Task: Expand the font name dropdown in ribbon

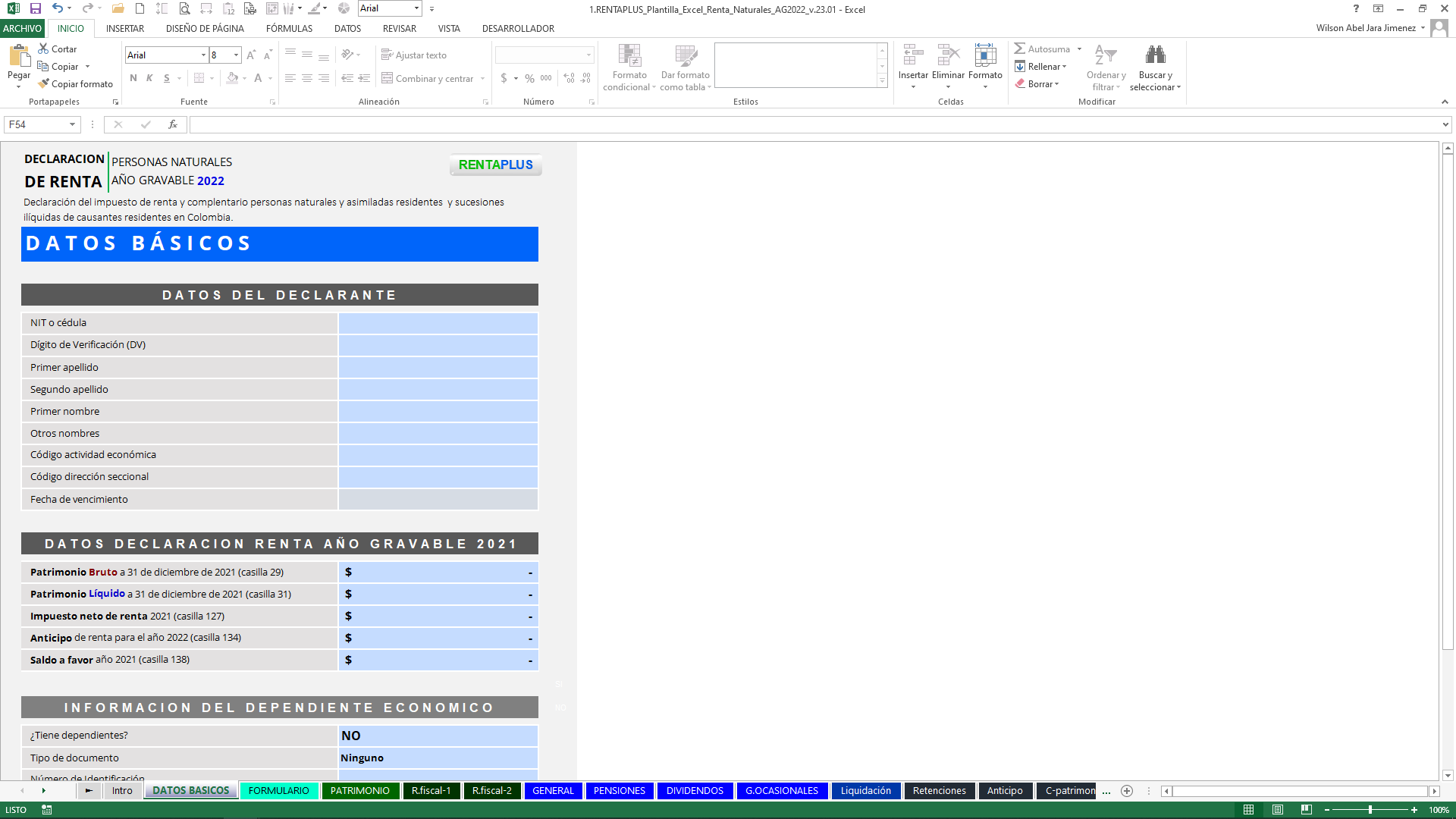Action: tap(203, 55)
